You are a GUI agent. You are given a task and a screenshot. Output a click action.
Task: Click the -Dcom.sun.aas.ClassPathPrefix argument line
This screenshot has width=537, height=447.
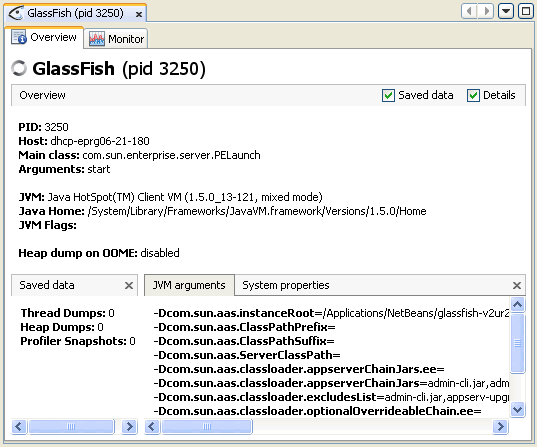[x=245, y=327]
